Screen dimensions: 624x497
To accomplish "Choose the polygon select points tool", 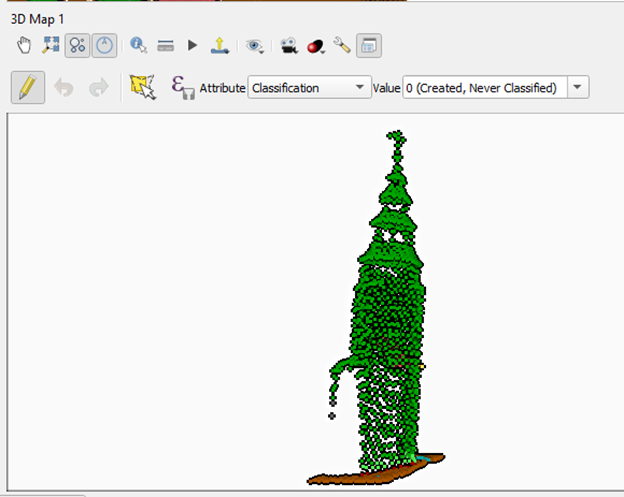I will (142, 87).
